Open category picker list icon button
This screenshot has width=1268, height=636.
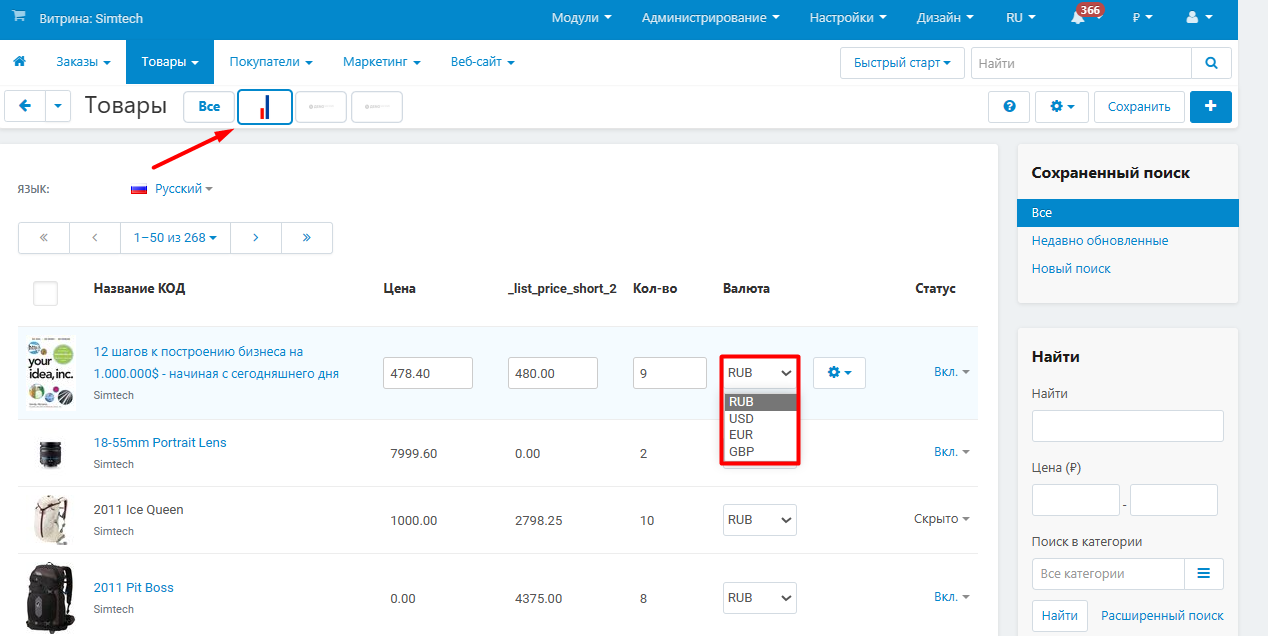pos(1204,574)
